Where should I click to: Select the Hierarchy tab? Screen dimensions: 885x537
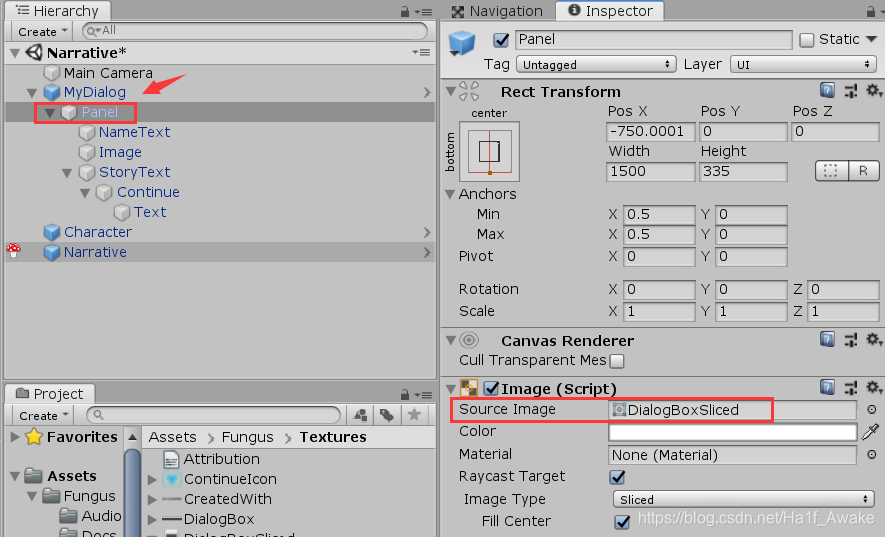tap(58, 11)
